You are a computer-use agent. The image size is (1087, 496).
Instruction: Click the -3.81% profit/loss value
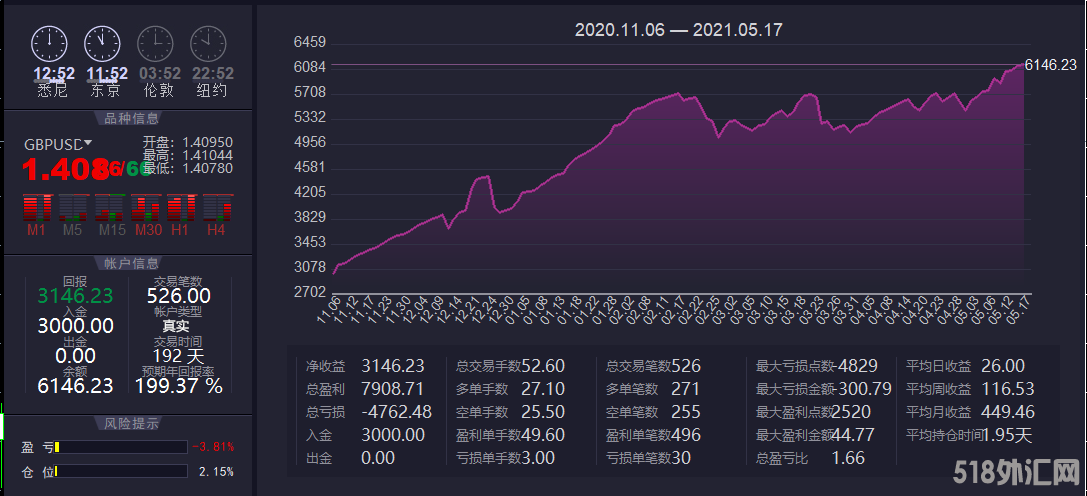214,447
